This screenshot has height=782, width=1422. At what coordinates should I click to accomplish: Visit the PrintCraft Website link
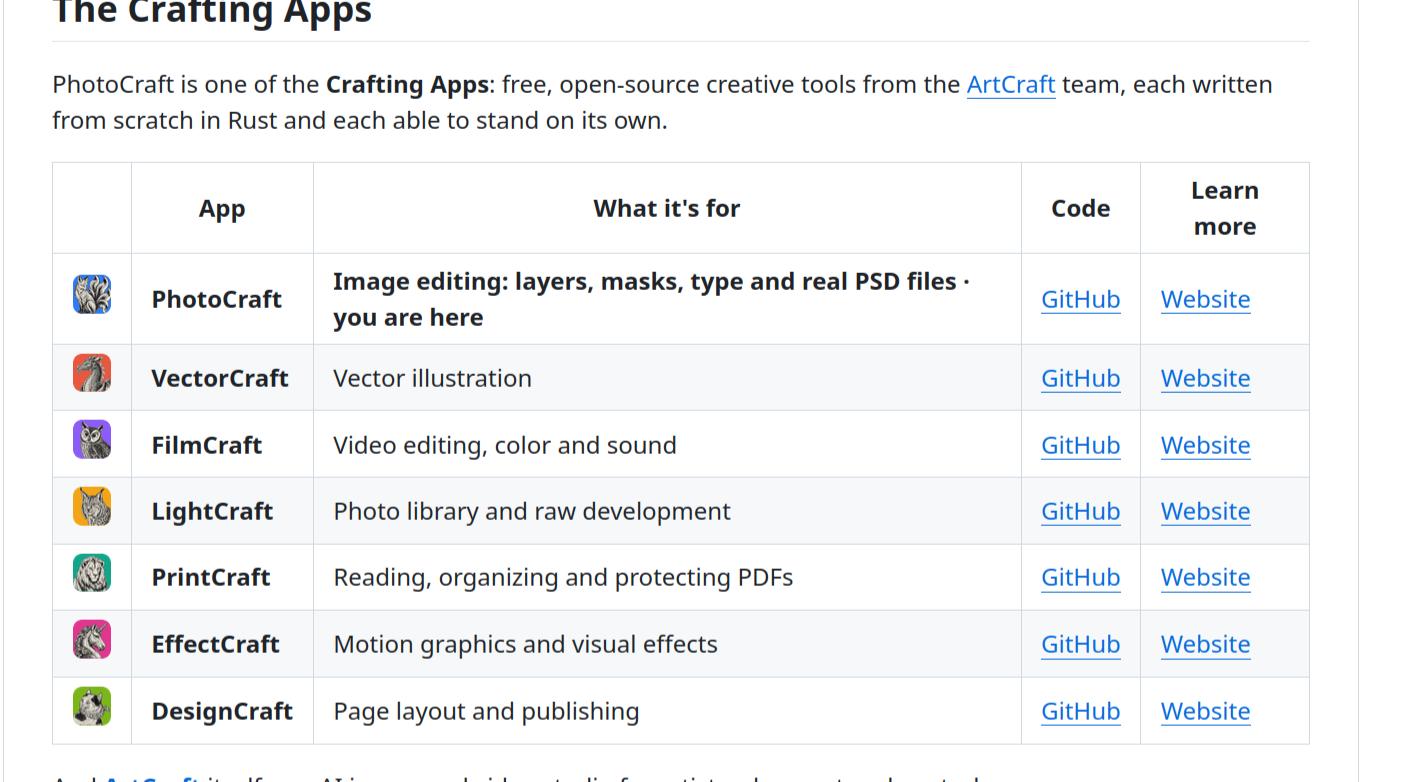point(1205,577)
